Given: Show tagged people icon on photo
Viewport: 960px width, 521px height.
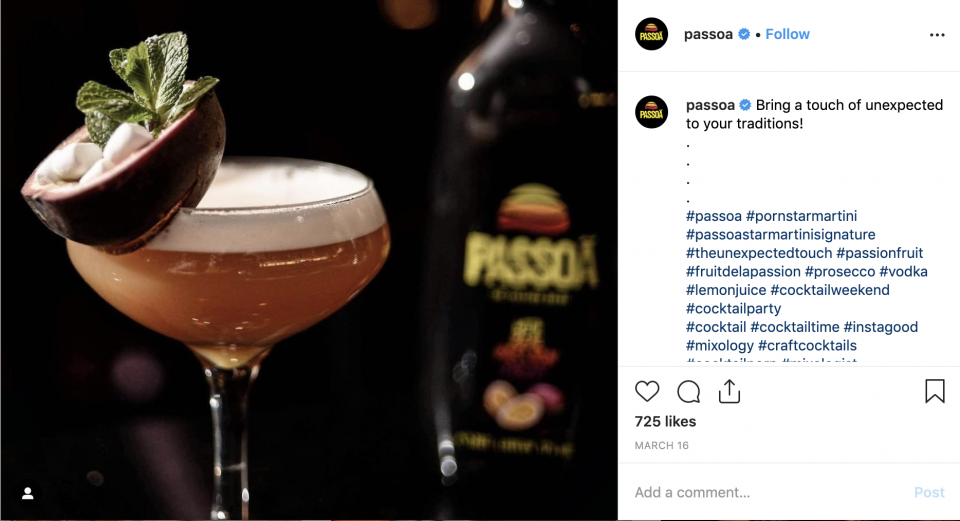Looking at the screenshot, I should [x=28, y=493].
